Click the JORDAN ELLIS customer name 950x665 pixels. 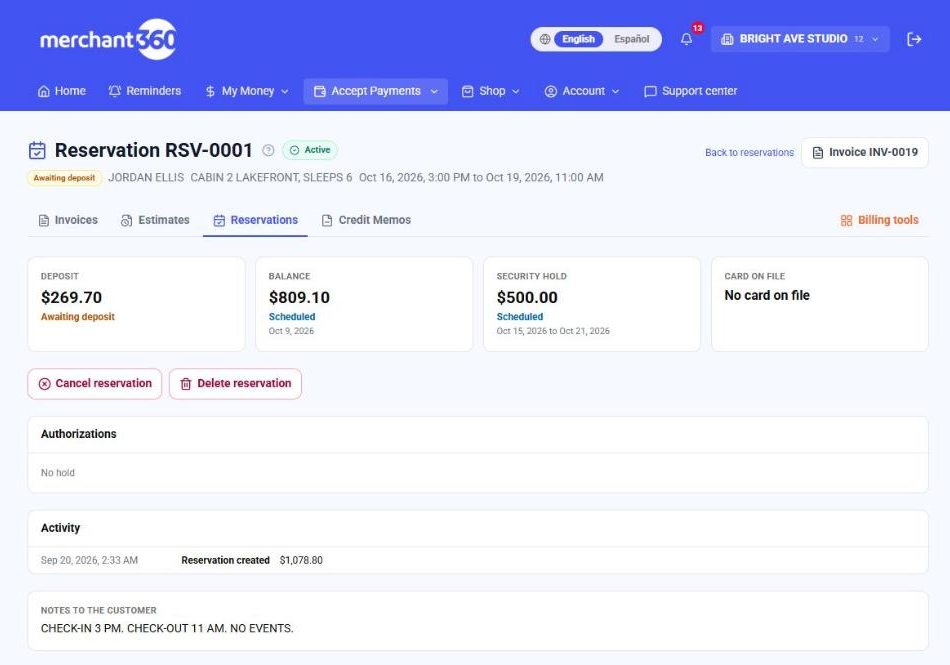coord(146,178)
